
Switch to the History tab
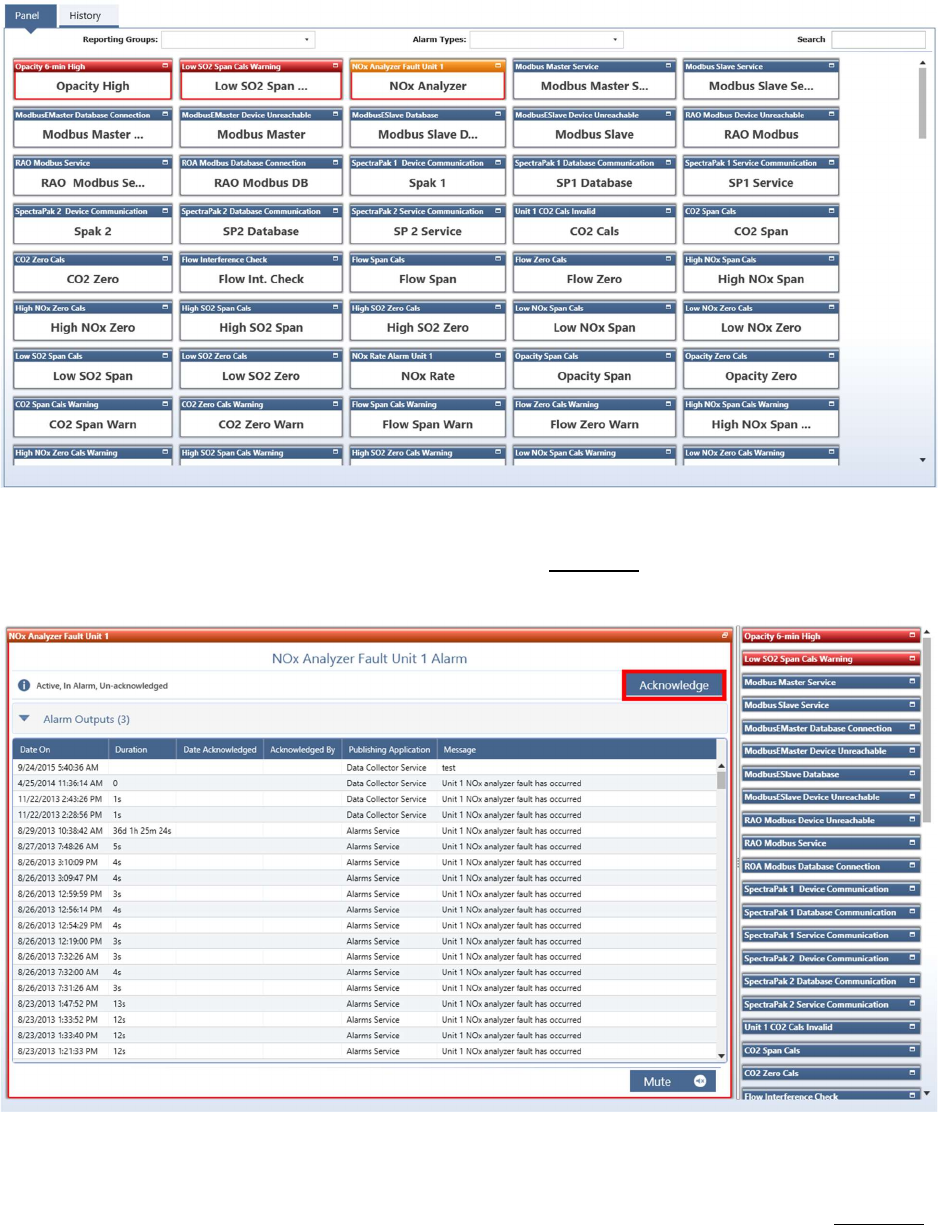(x=85, y=16)
